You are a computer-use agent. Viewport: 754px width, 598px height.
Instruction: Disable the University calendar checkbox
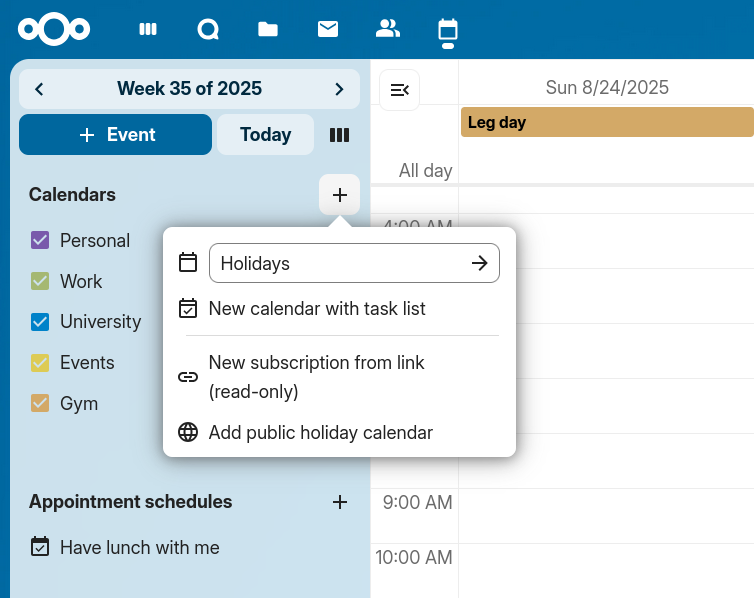pyautogui.click(x=41, y=322)
